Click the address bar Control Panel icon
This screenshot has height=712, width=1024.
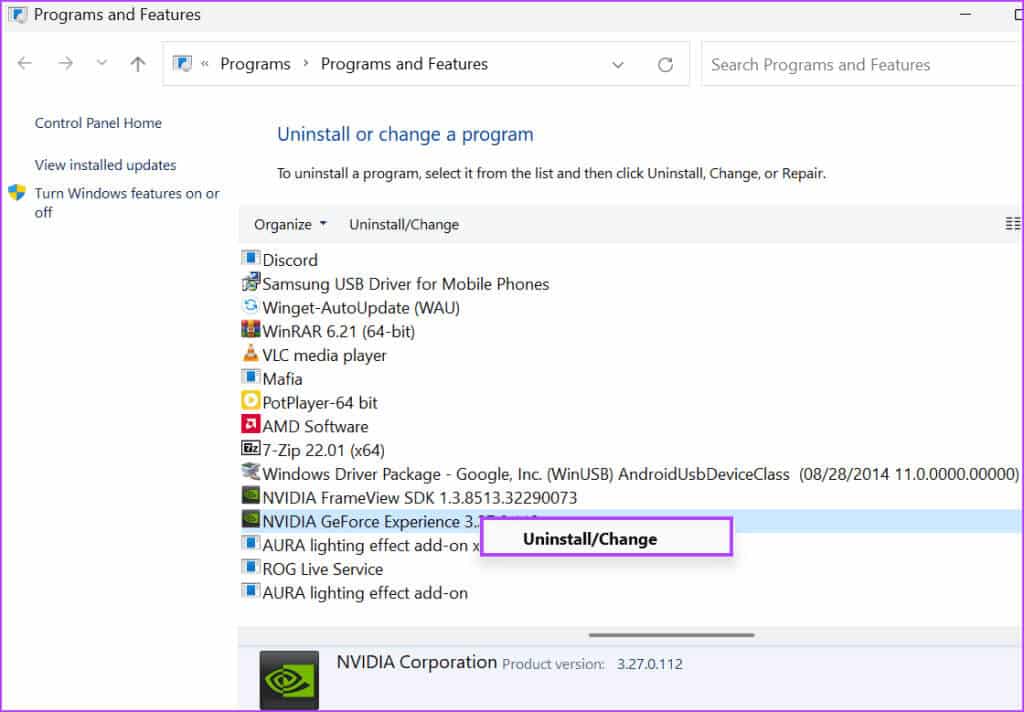(182, 63)
